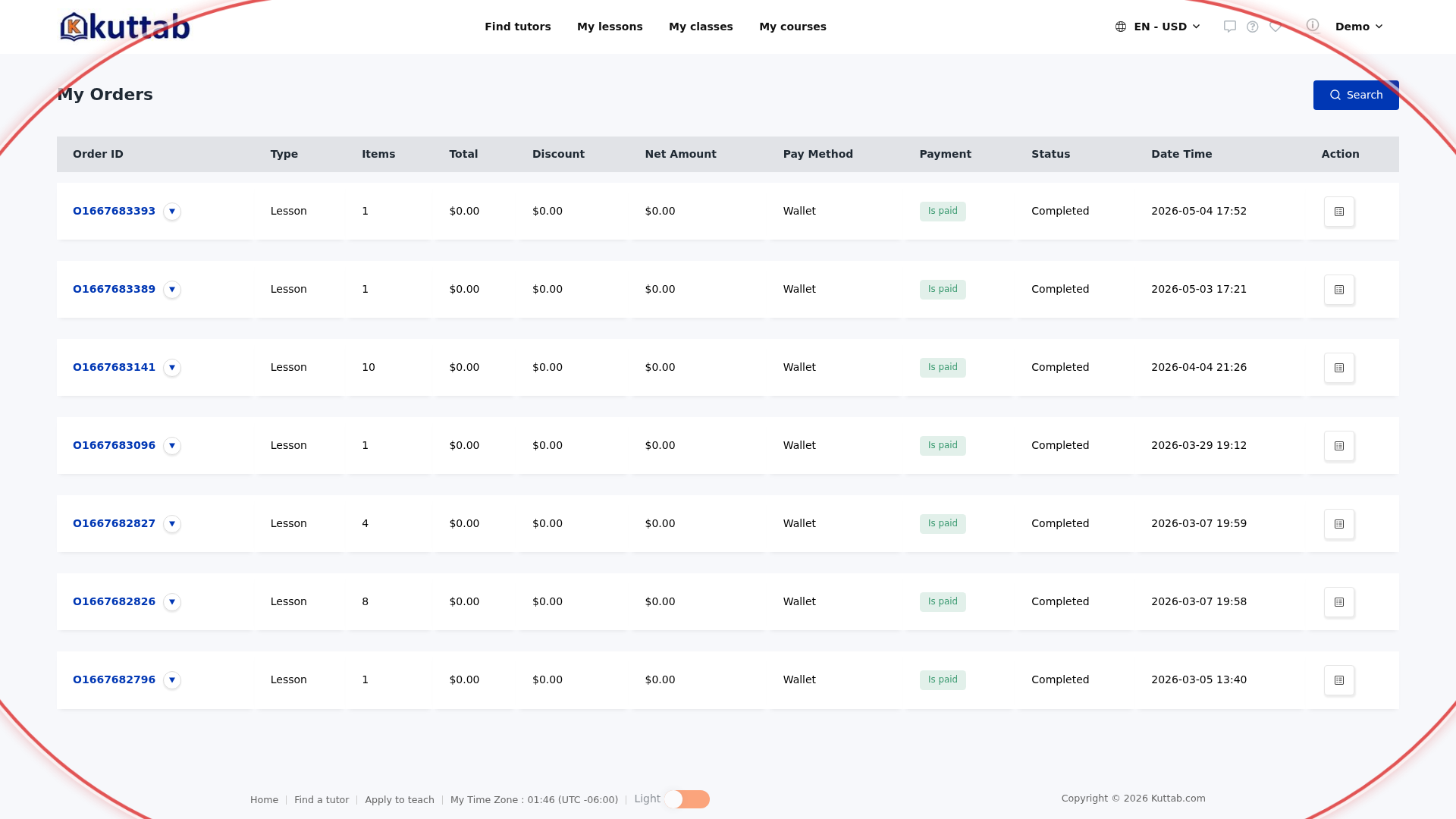Open My classes menu
Image resolution: width=1456 pixels, height=819 pixels.
(701, 27)
